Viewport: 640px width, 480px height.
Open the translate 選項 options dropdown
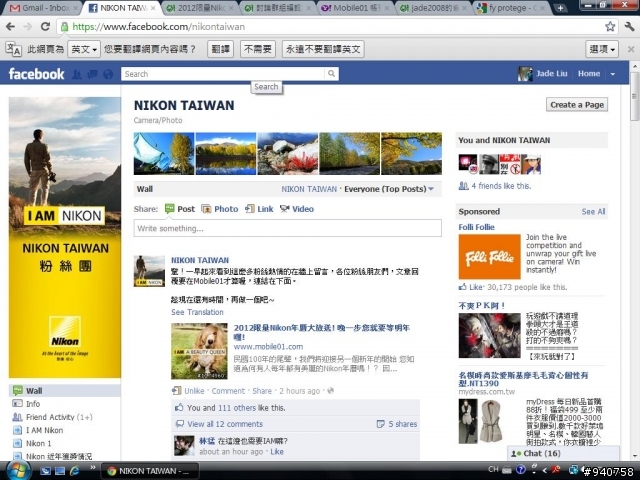(x=602, y=49)
